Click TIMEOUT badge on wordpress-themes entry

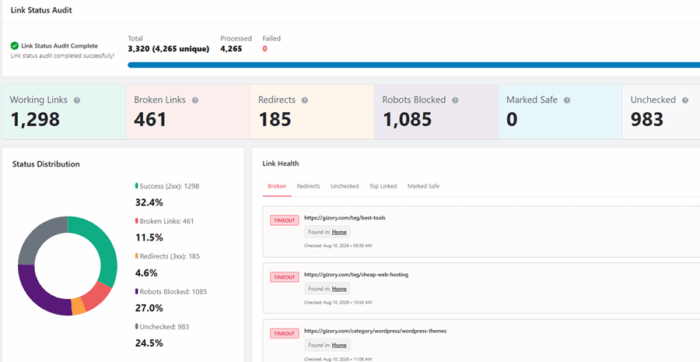coord(284,333)
